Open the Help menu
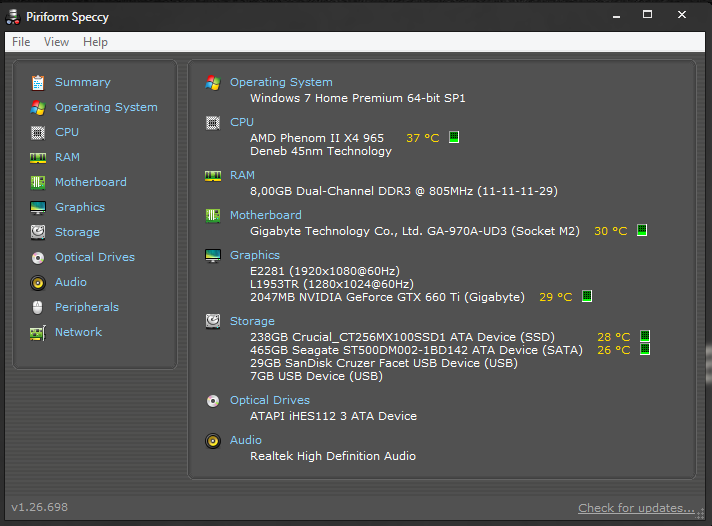 95,42
